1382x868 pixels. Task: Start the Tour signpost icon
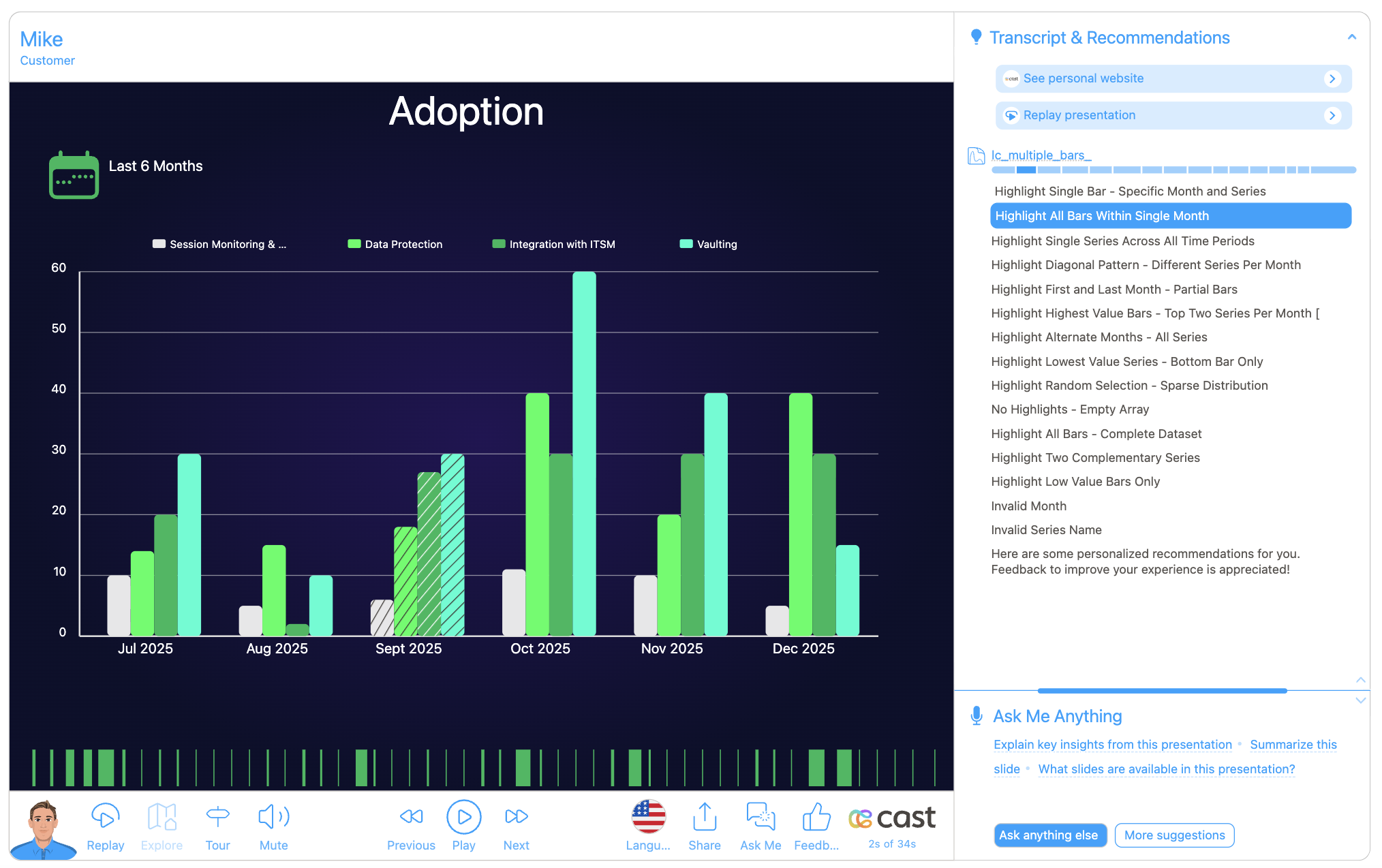coord(217,816)
